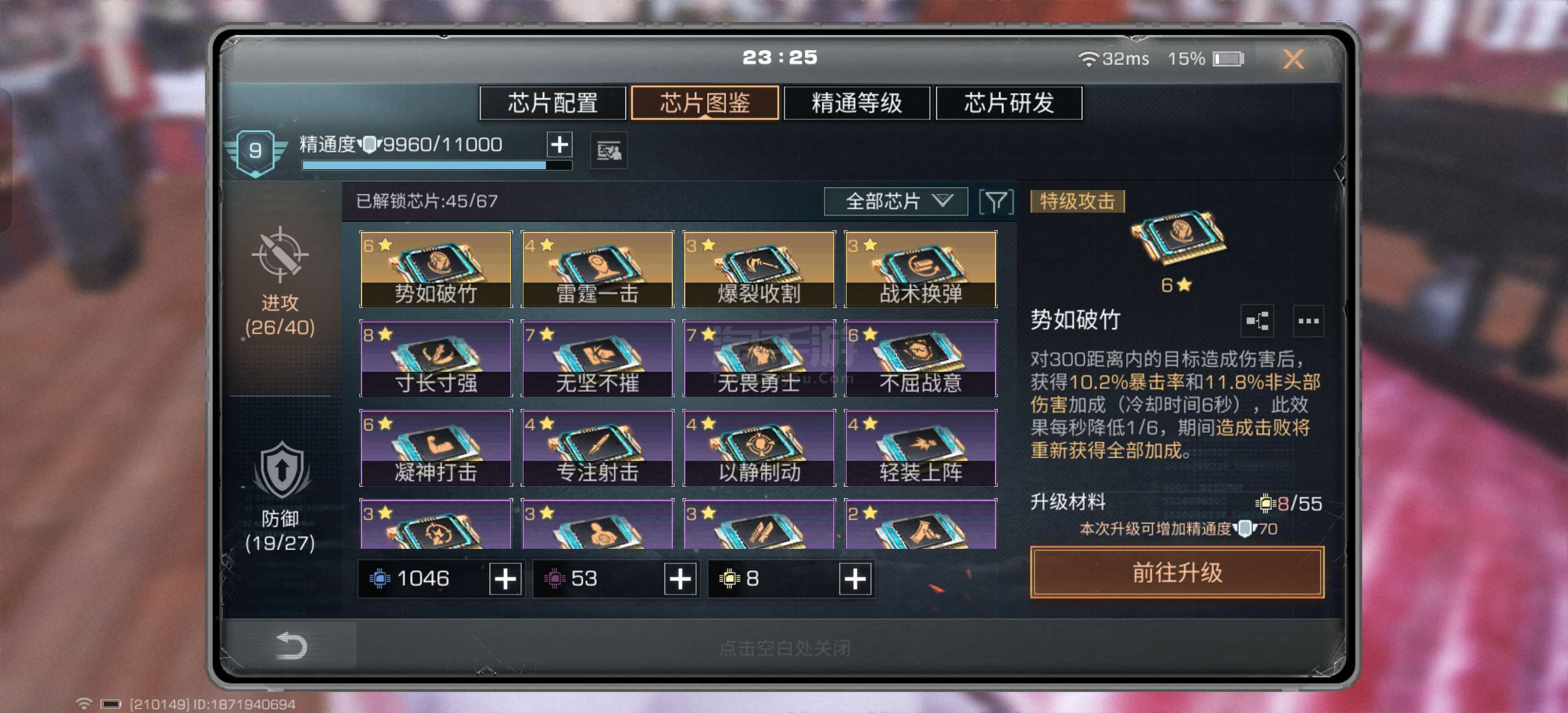Select the 雷霆一击 chip card
Image resolution: width=1568 pixels, height=713 pixels.
coord(597,269)
